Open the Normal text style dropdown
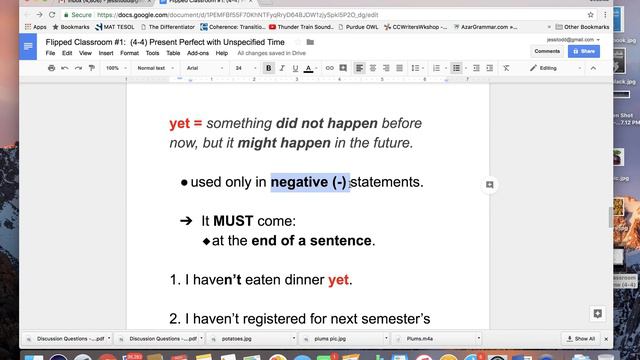 coord(156,68)
